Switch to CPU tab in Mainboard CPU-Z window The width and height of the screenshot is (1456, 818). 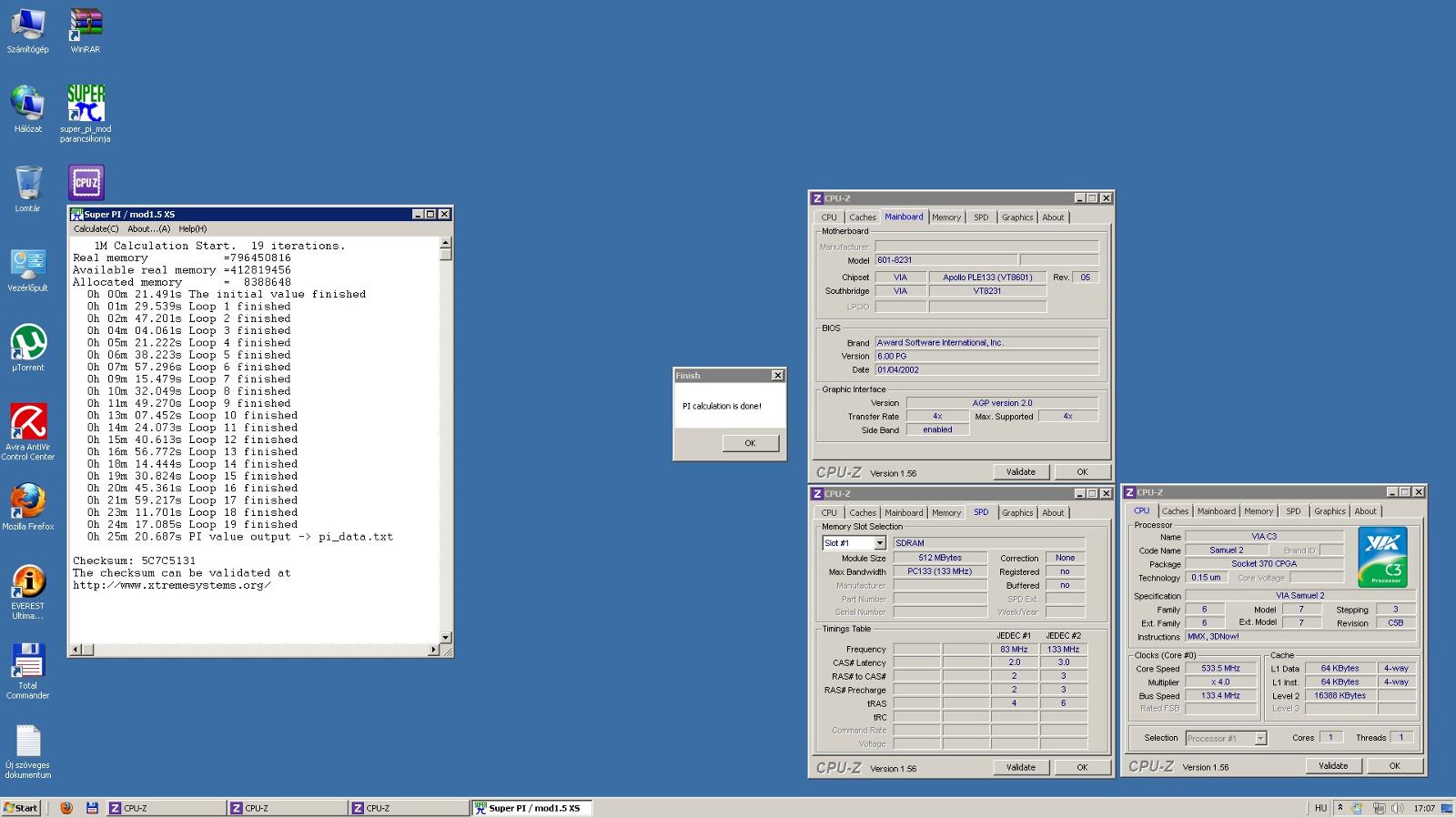[x=829, y=217]
